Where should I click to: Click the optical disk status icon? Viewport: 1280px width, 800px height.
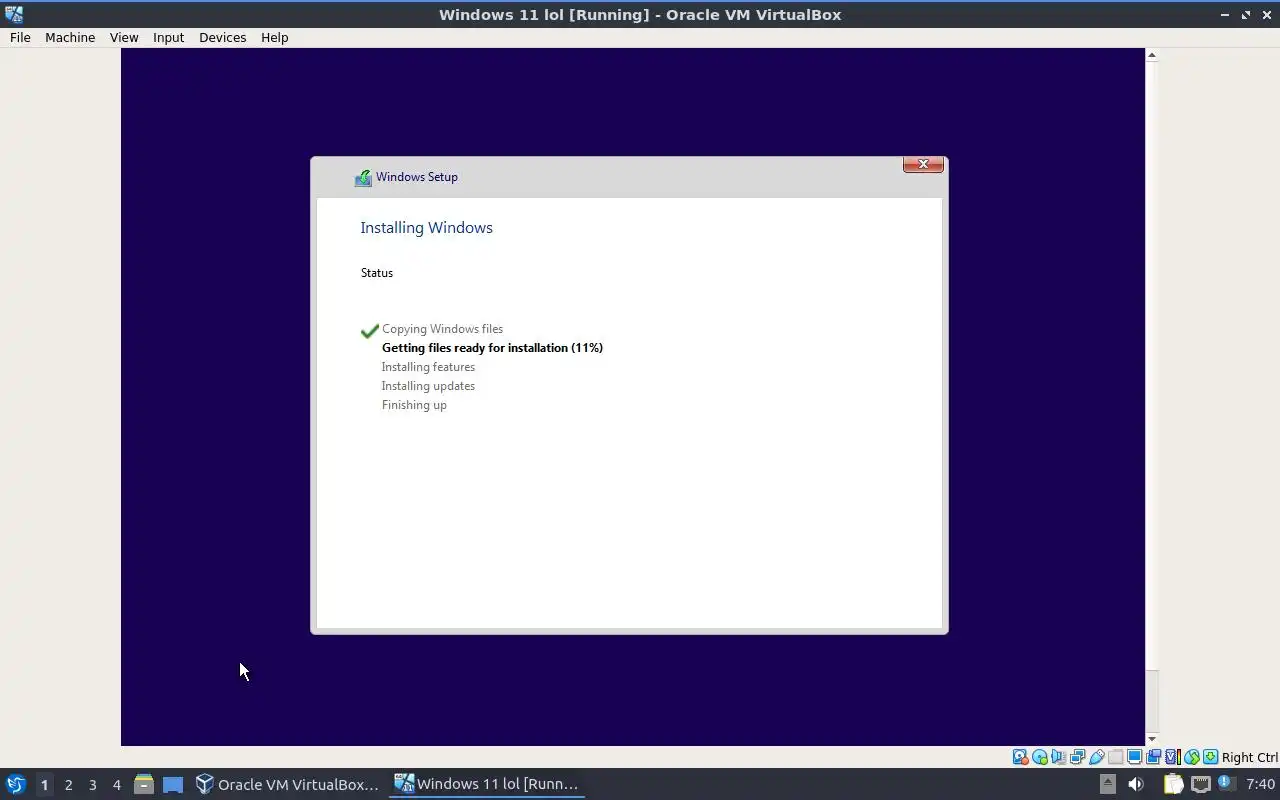pos(1040,757)
